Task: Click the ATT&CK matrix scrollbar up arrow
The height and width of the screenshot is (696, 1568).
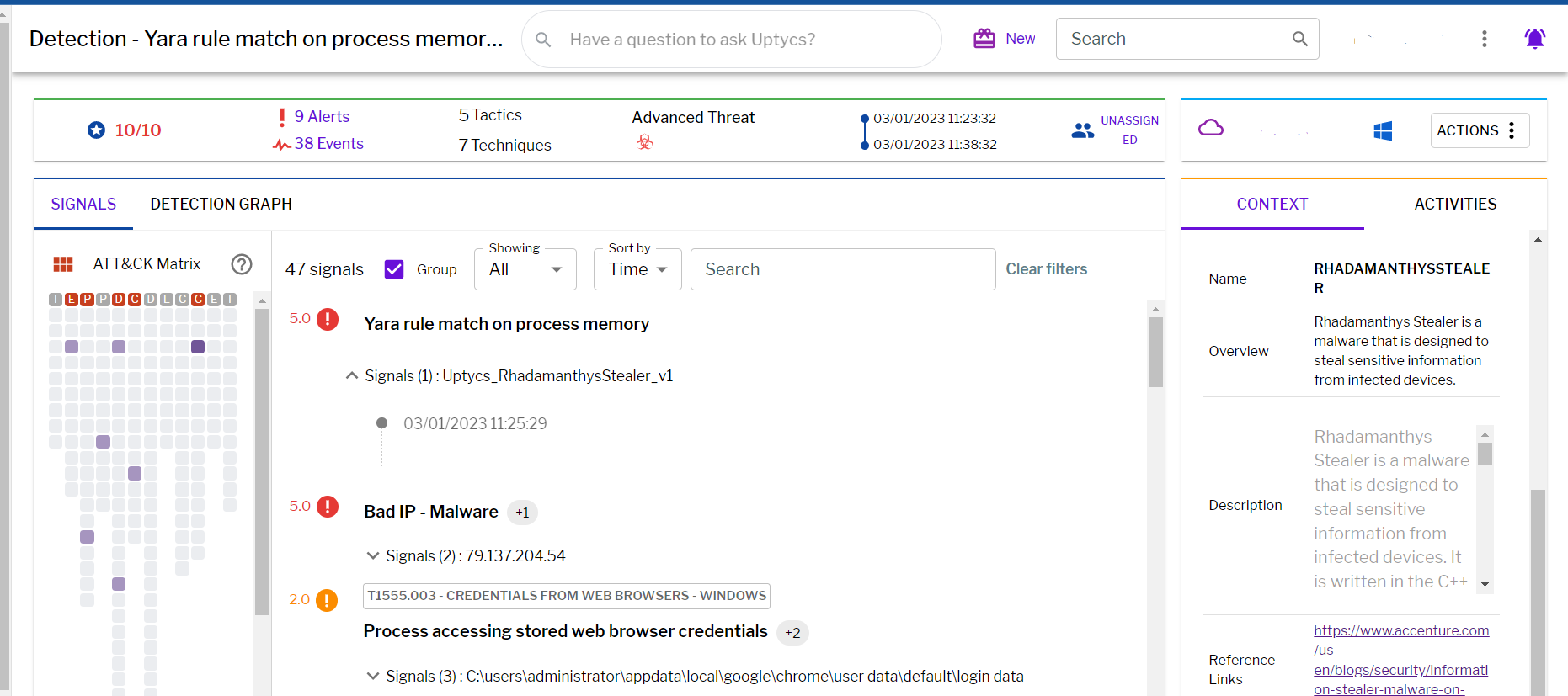Action: point(262,300)
